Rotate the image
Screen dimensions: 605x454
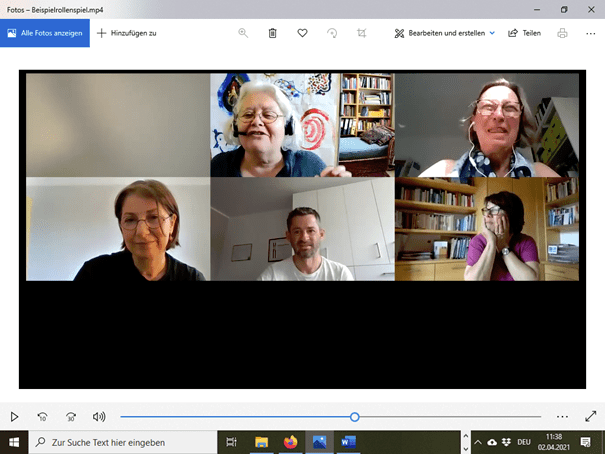[332, 33]
